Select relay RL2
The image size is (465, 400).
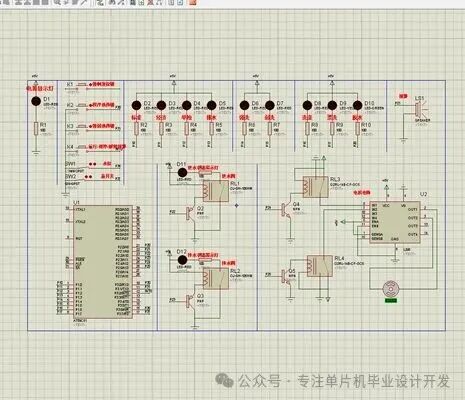pyautogui.click(x=216, y=279)
